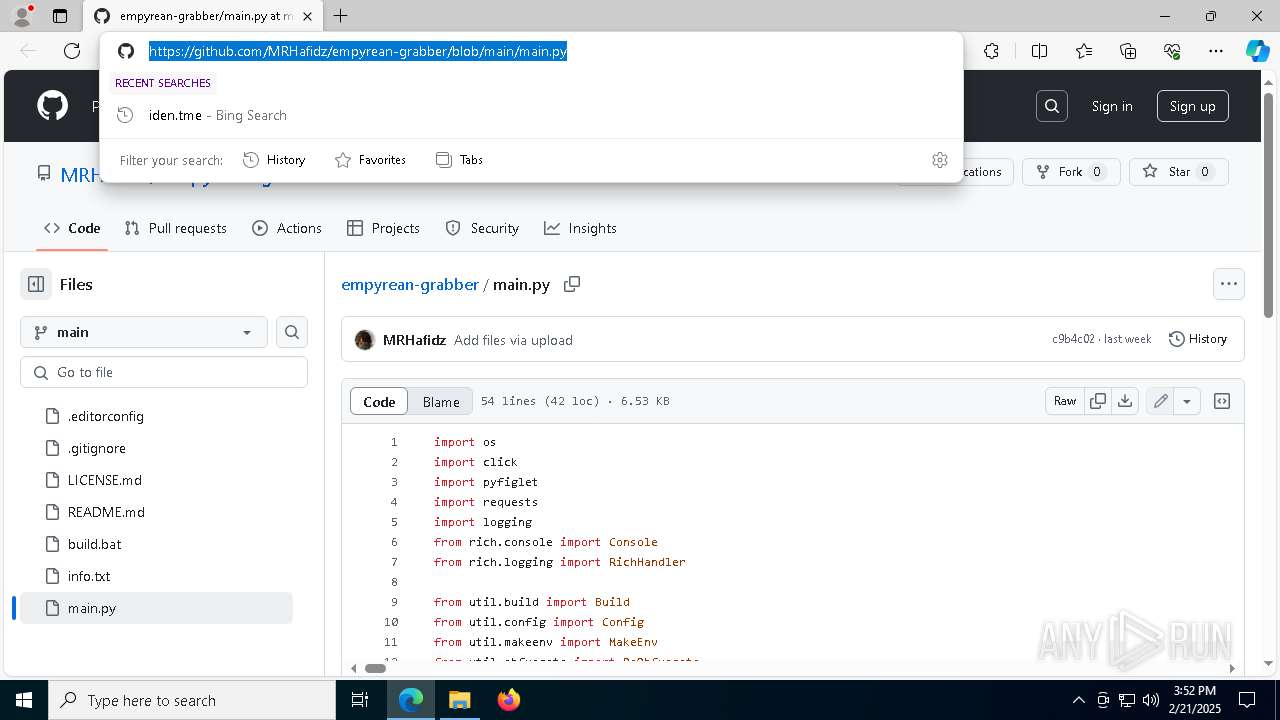Click the Sign in link
The height and width of the screenshot is (720, 1280).
1112,106
